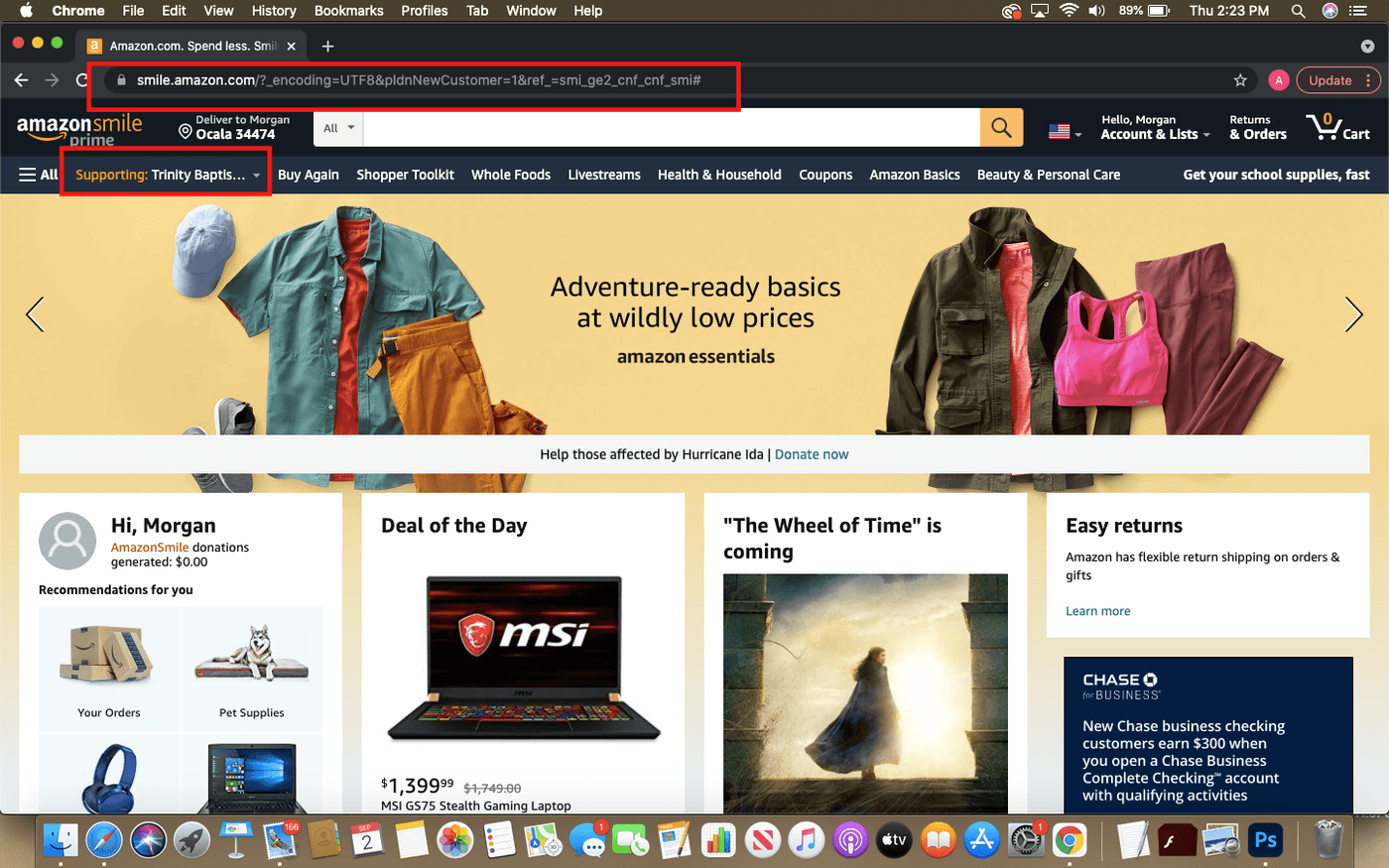Open the Profiles menu

(x=425, y=11)
